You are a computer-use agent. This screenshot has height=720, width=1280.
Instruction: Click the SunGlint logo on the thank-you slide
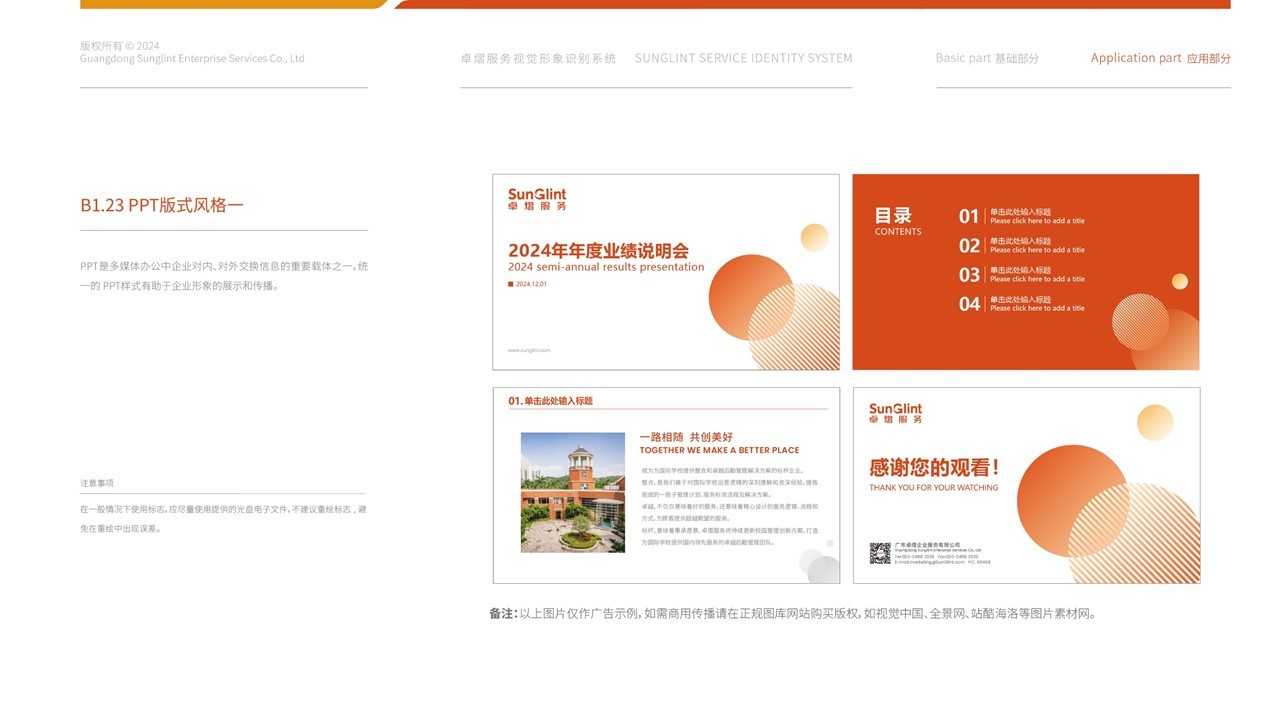tap(895, 414)
